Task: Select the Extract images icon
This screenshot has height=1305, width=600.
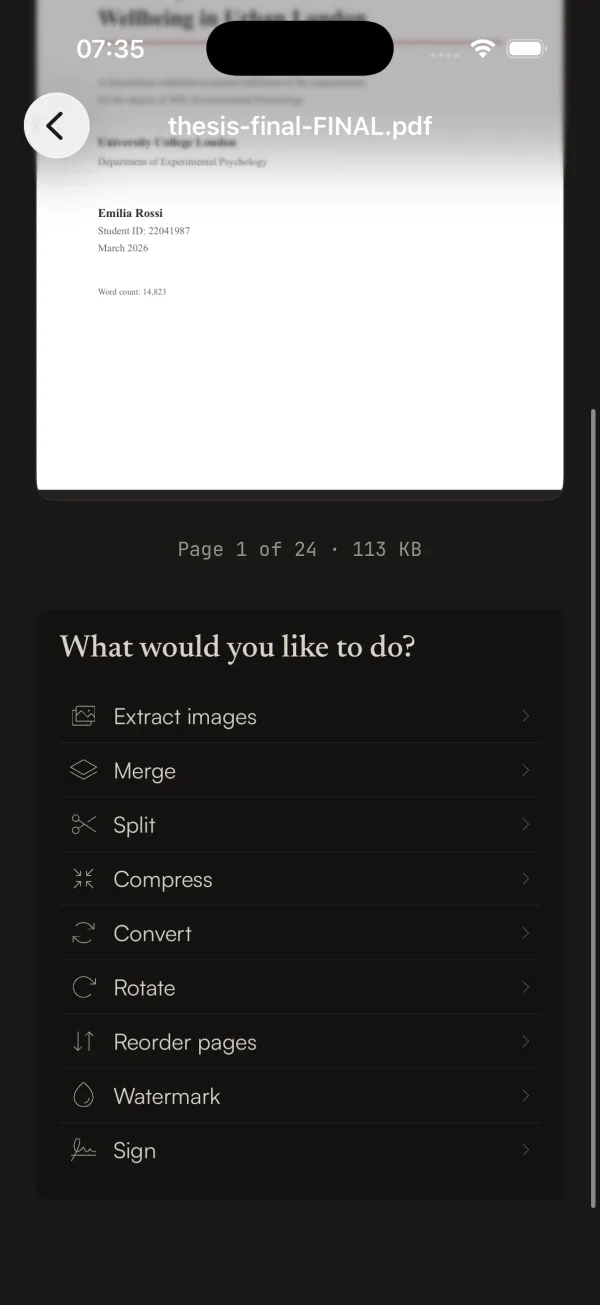Action: 83,716
